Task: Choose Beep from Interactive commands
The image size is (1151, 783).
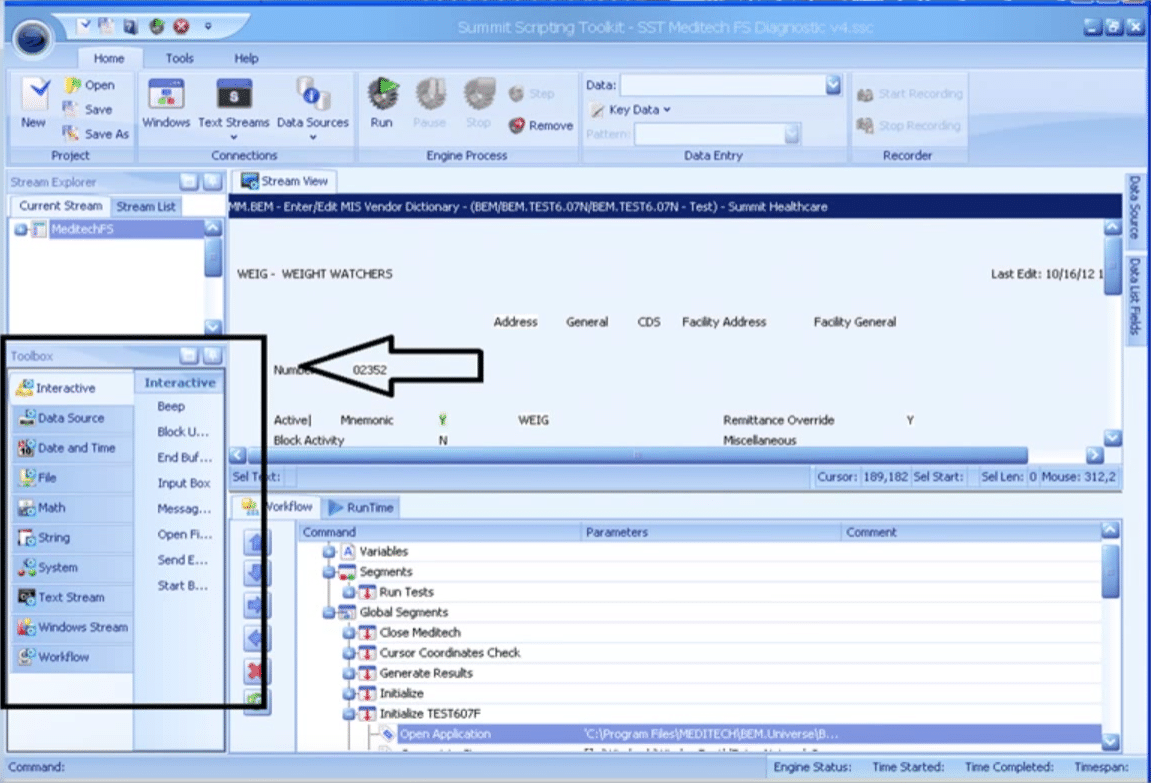Action: [171, 407]
